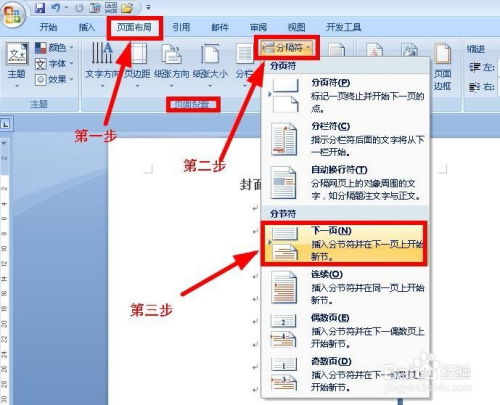
Task: Undo the last action in Quick Access toolbar
Action: coord(56,7)
